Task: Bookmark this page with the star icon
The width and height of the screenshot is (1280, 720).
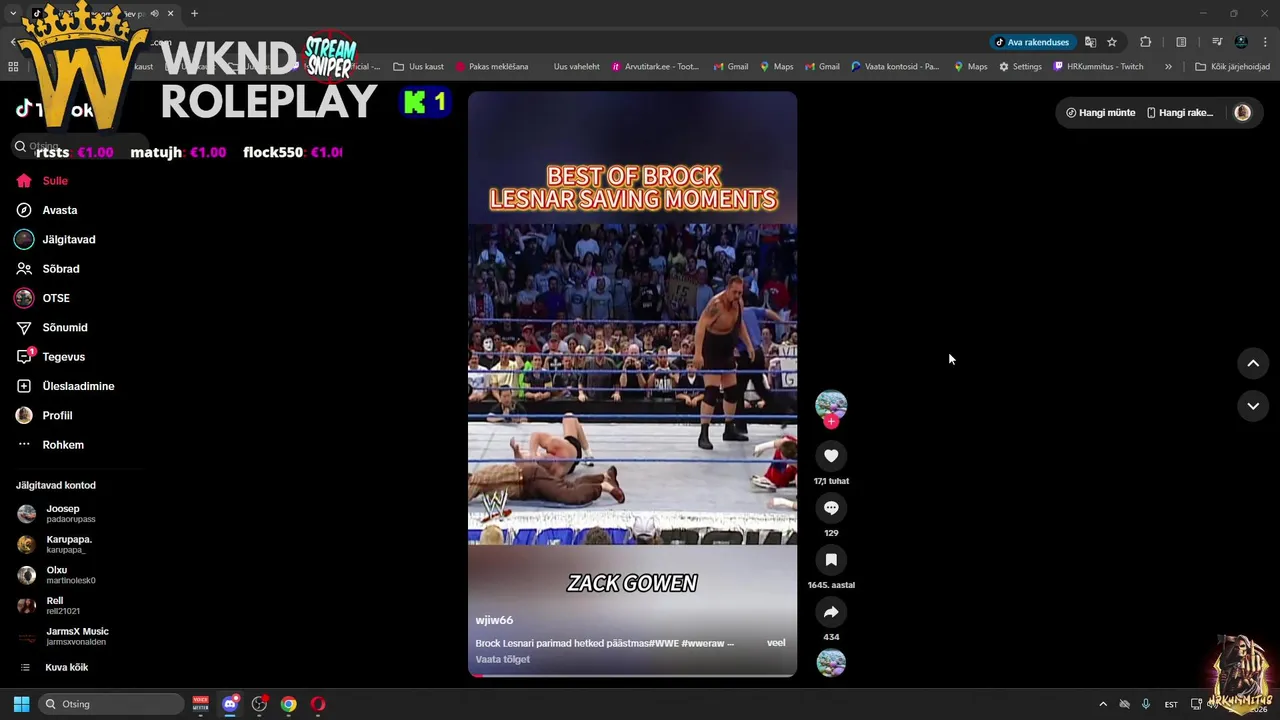Action: pyautogui.click(x=1111, y=42)
